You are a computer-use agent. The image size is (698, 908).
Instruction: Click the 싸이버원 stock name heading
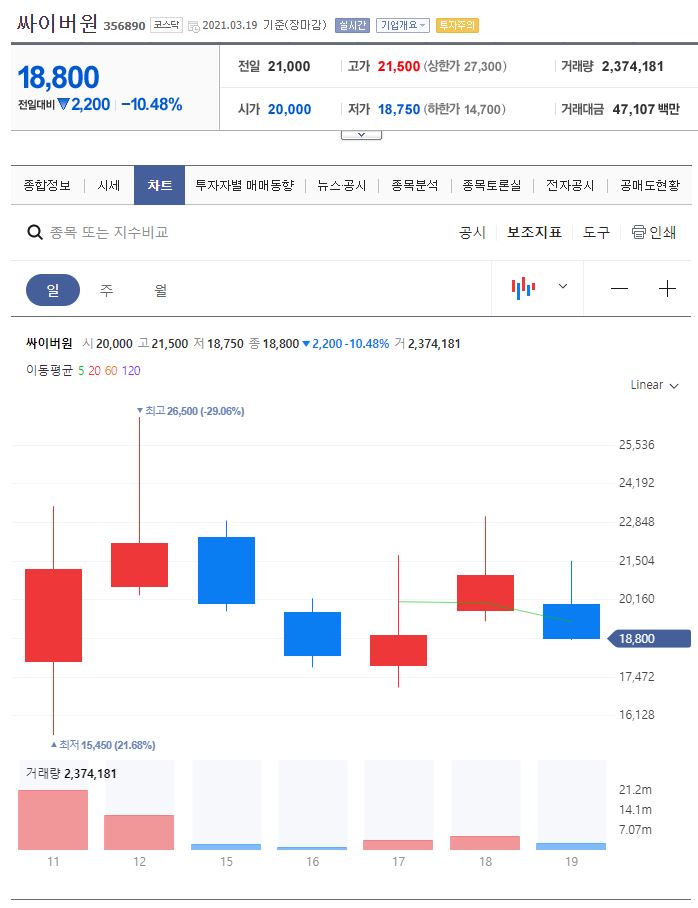click(x=57, y=23)
